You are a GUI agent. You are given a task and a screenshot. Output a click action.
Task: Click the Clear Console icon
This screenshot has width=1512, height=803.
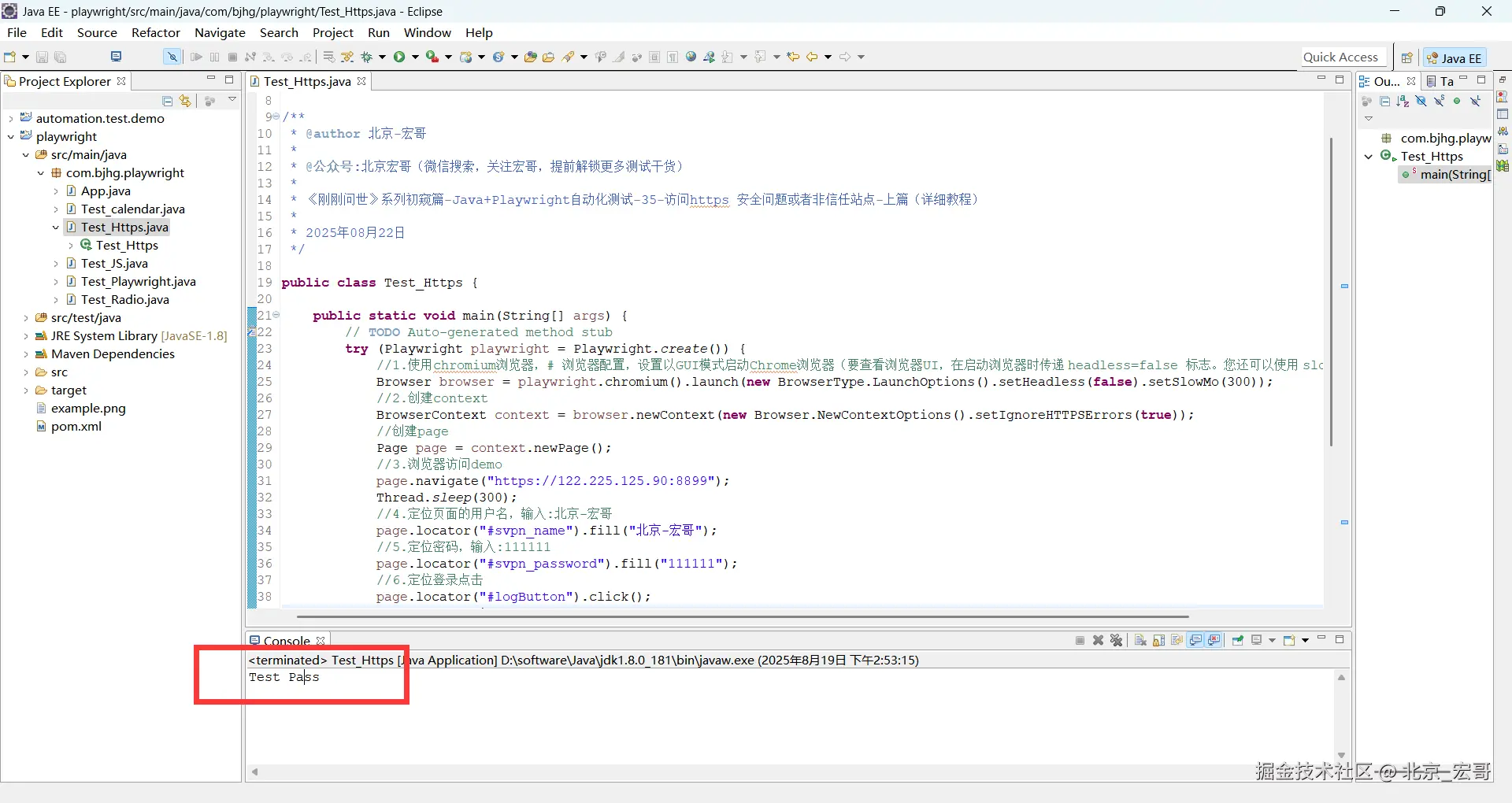coord(1140,640)
